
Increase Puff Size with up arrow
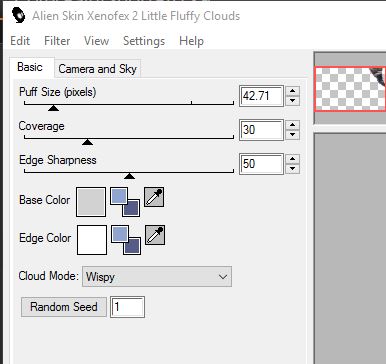point(292,91)
